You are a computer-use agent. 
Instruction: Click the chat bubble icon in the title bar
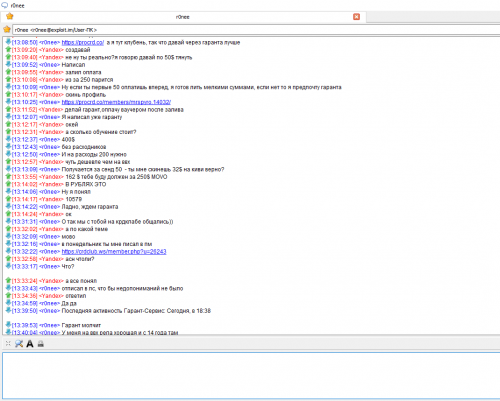pyautogui.click(x=5, y=5)
